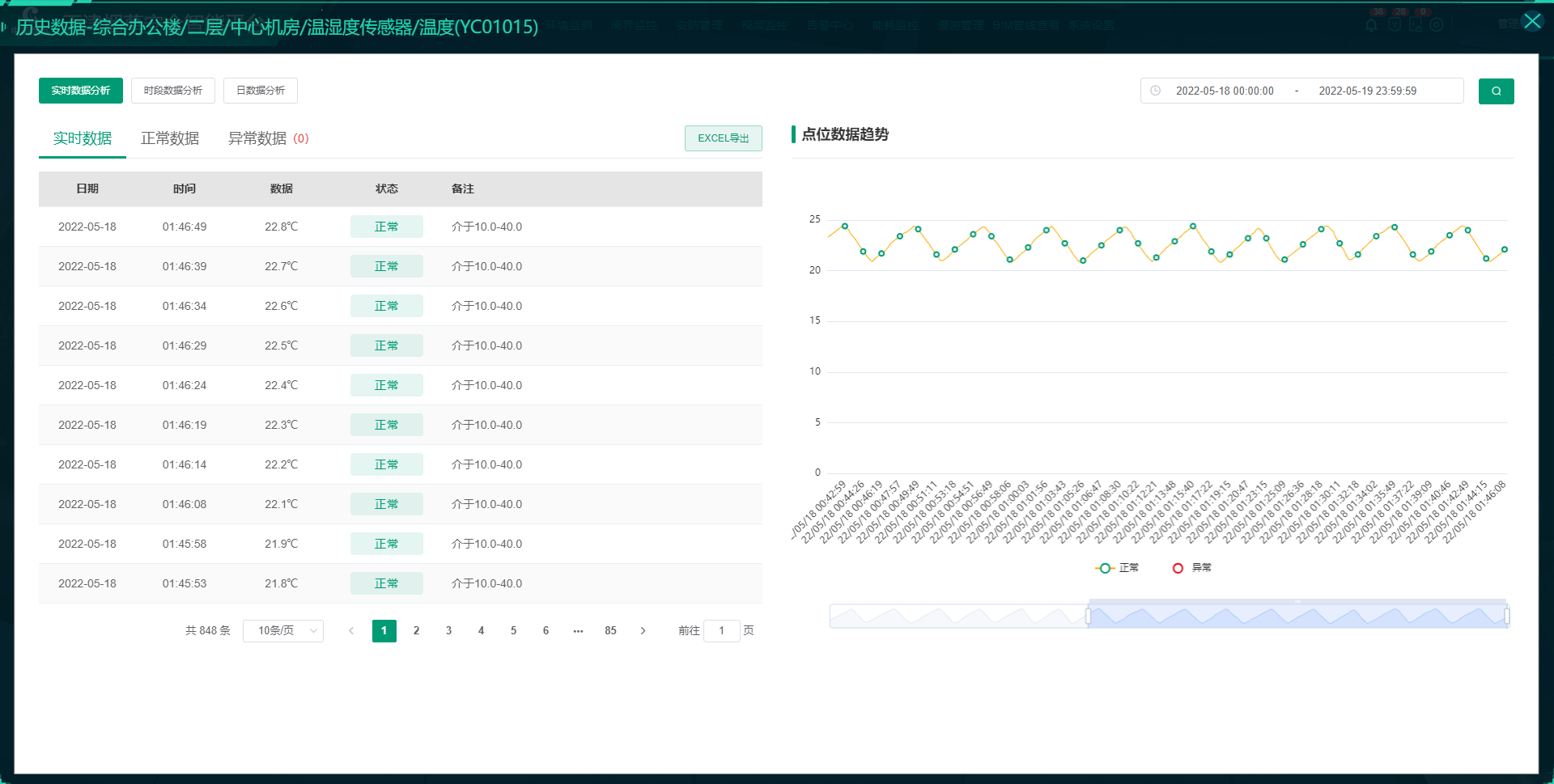The image size is (1554, 784).
Task: Click the page jump input field
Action: pyautogui.click(x=722, y=630)
